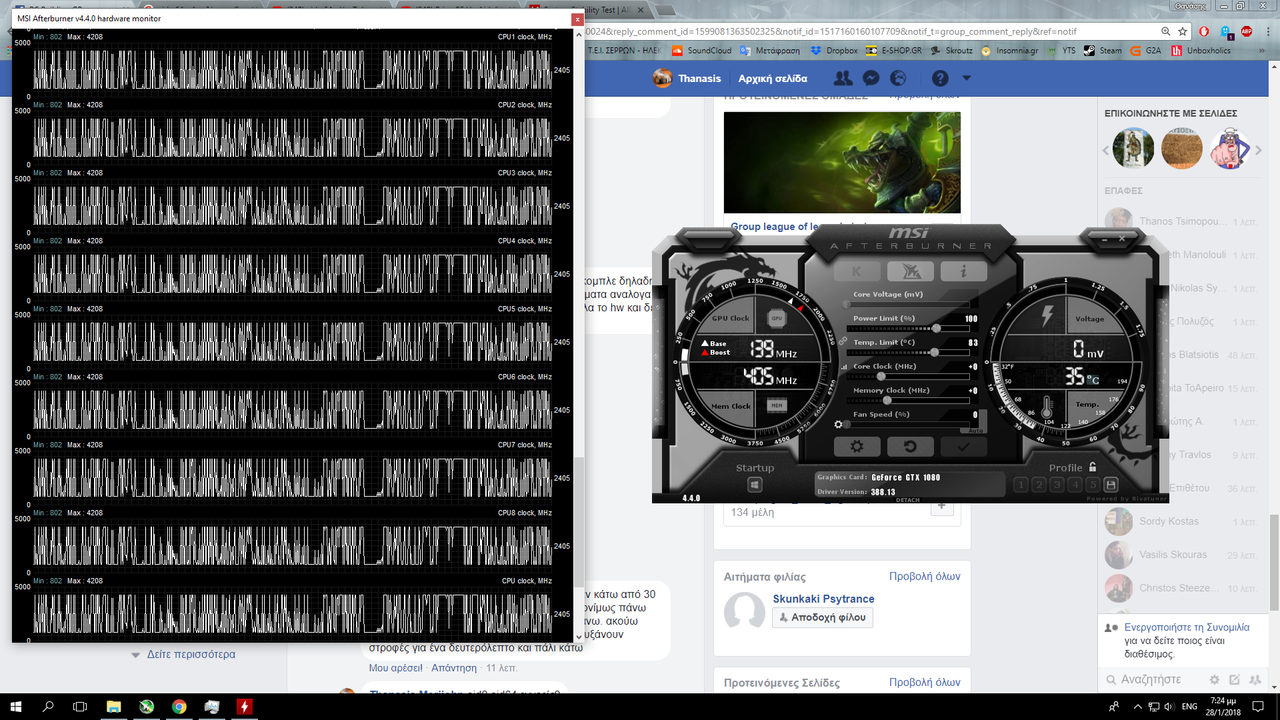Click Adblock Plus extension icon

[1246, 31]
